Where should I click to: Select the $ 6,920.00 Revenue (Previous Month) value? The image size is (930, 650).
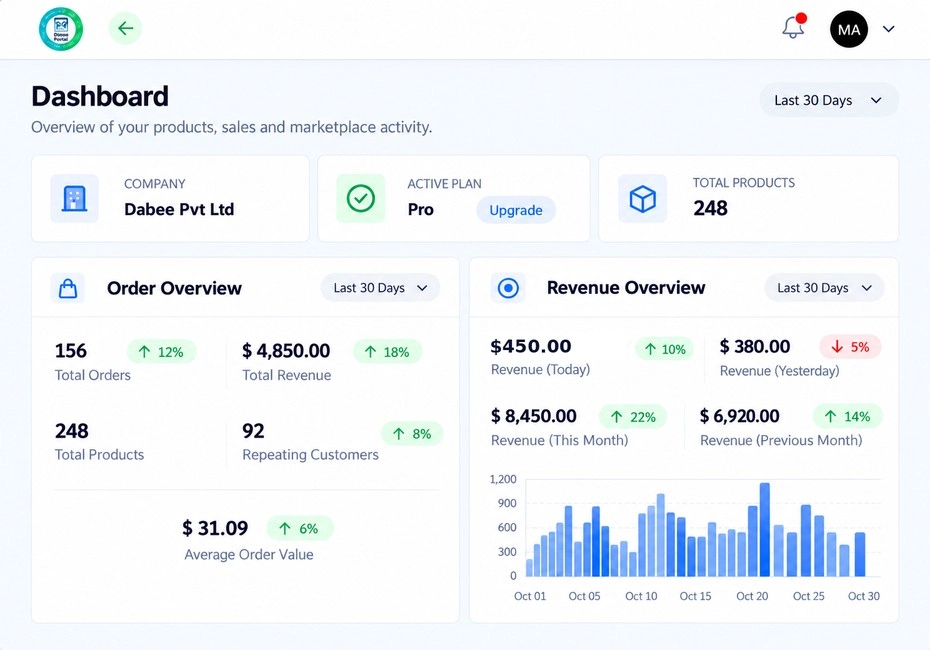click(739, 416)
